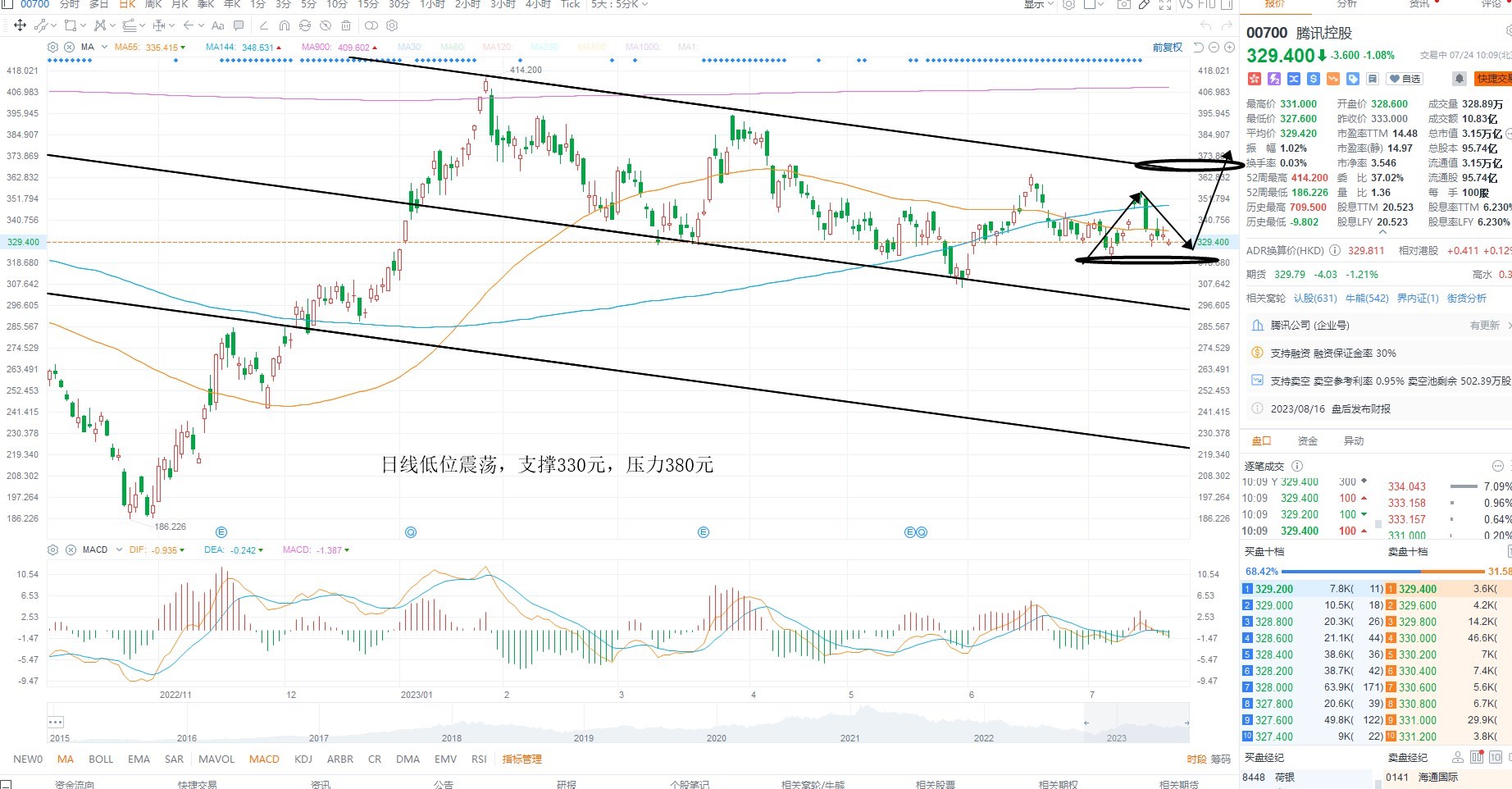Toggle the BOLL indicator on chart
Screen dimensions: 1512x789
[101, 759]
